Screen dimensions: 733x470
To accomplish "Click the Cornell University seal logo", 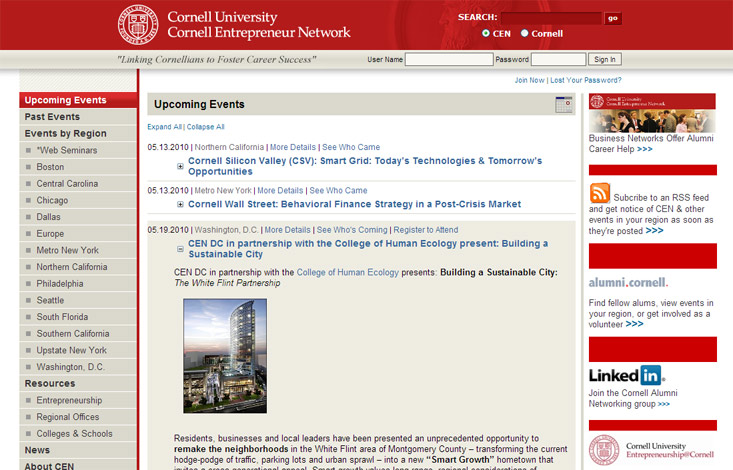I will click(x=138, y=25).
